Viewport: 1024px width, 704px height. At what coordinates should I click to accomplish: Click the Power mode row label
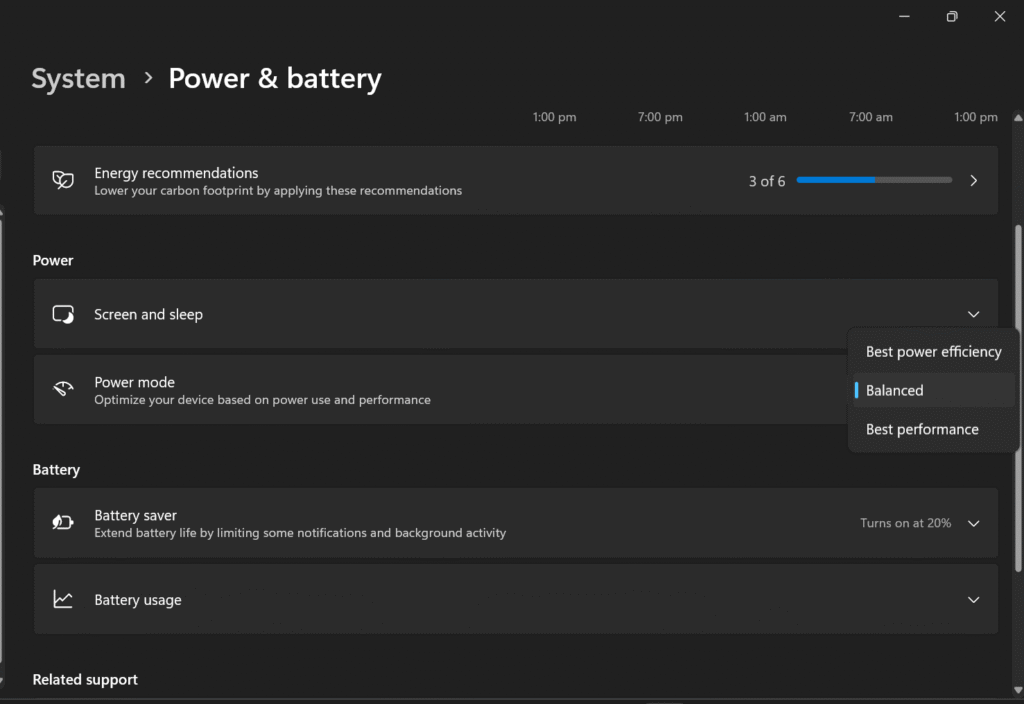coord(134,382)
